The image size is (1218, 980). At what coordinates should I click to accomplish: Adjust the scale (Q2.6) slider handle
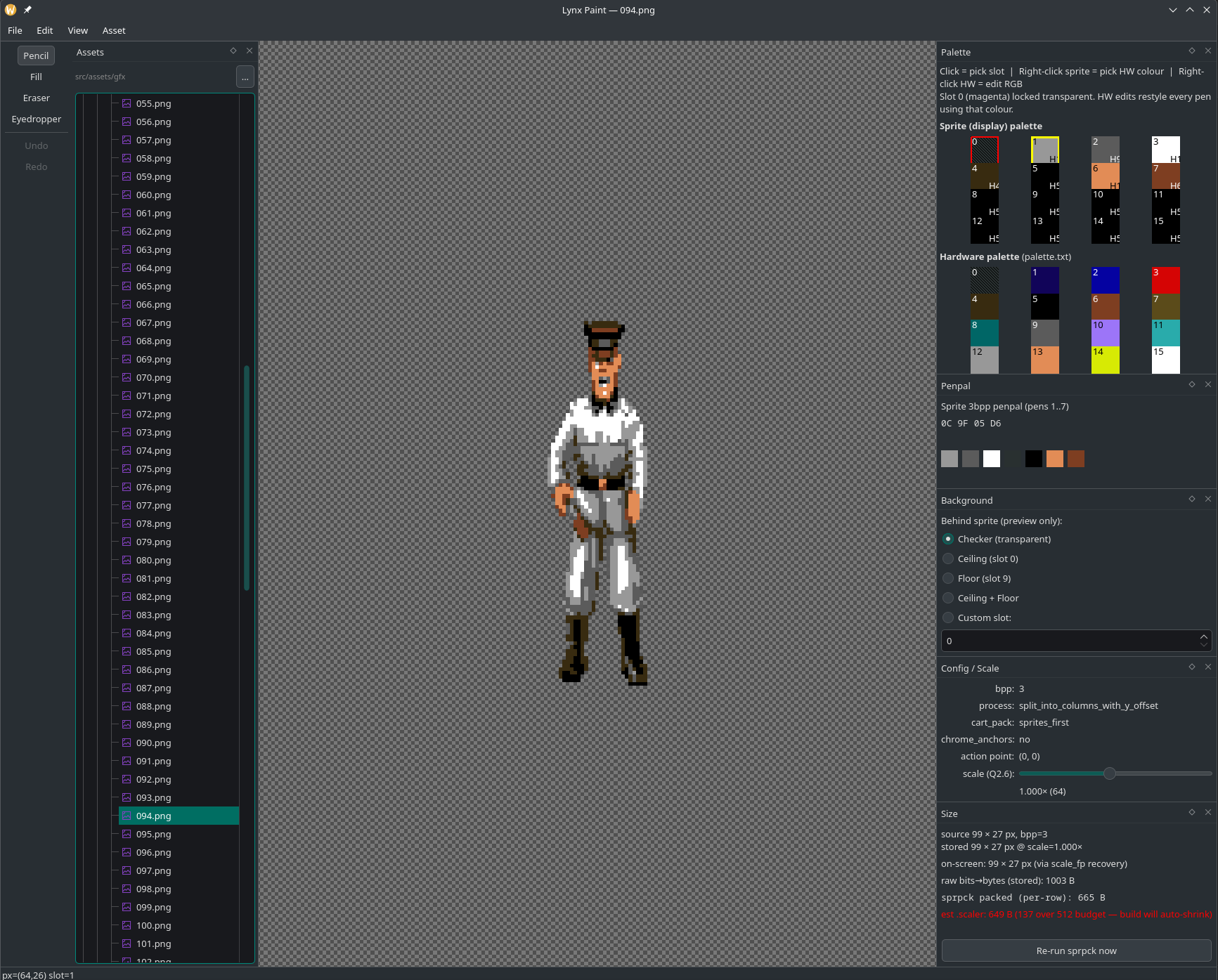coord(1110,773)
